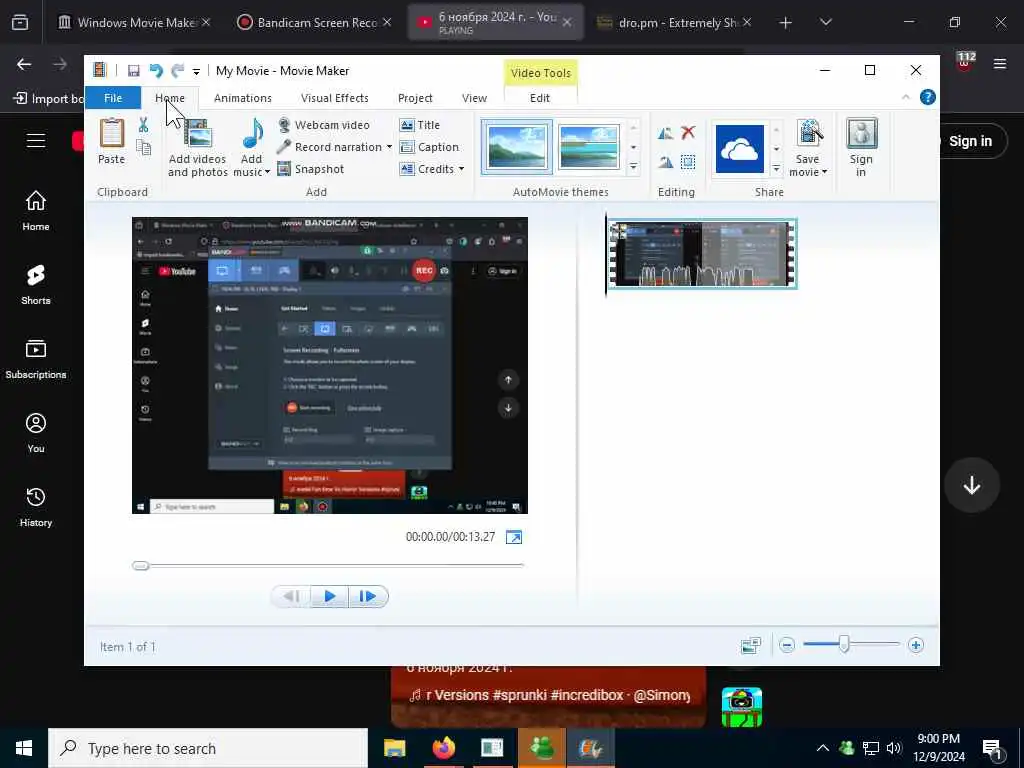Preview full screen icon beside timecode
The image size is (1024, 768).
[x=514, y=537]
